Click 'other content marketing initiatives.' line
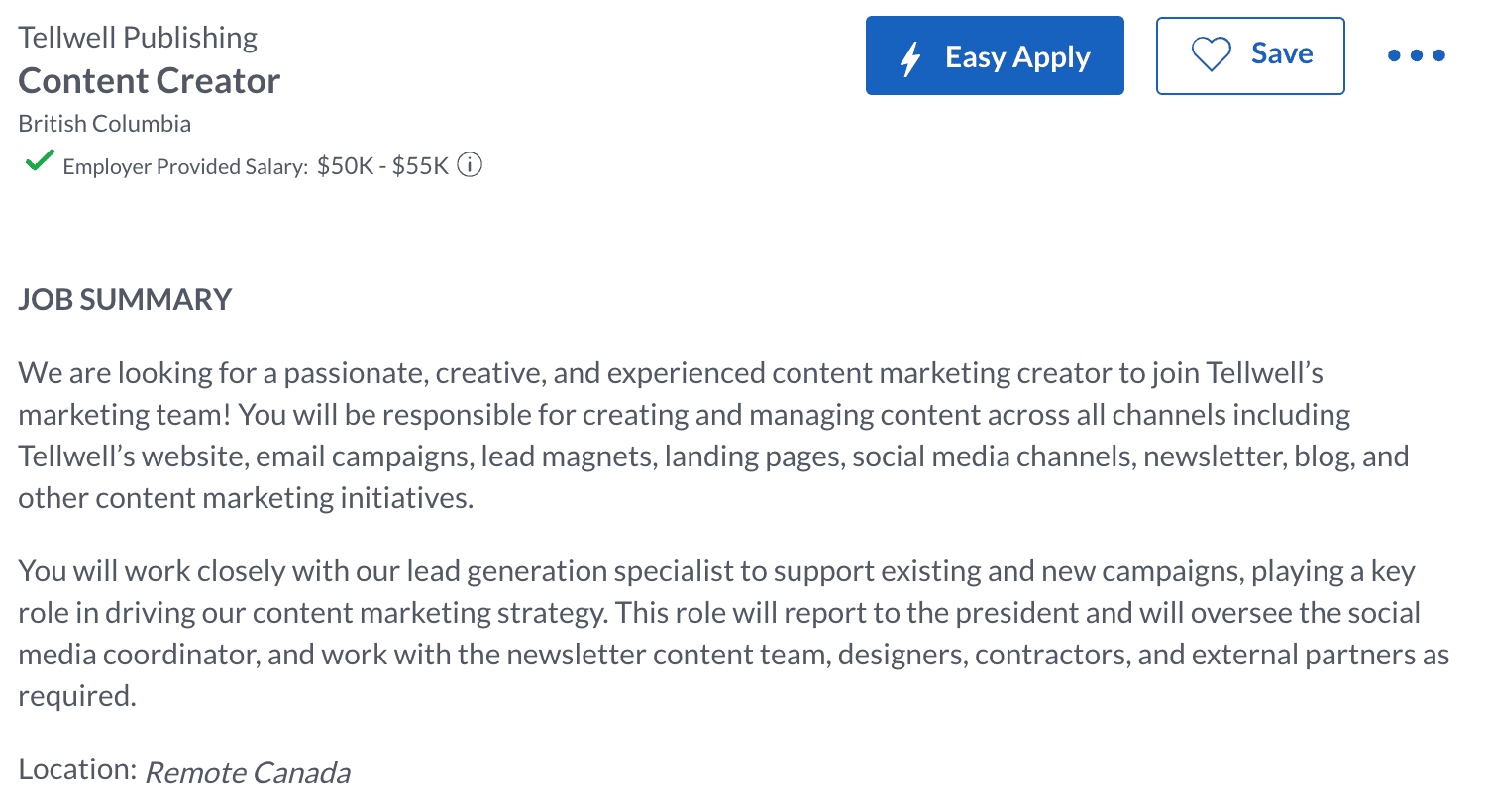Viewport: 1486px width, 812px height. [246, 498]
